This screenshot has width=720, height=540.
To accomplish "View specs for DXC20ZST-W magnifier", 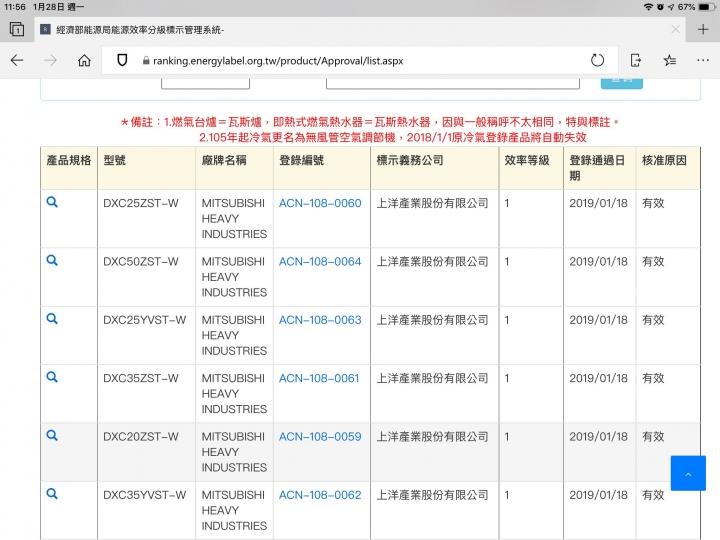I will click(x=52, y=435).
